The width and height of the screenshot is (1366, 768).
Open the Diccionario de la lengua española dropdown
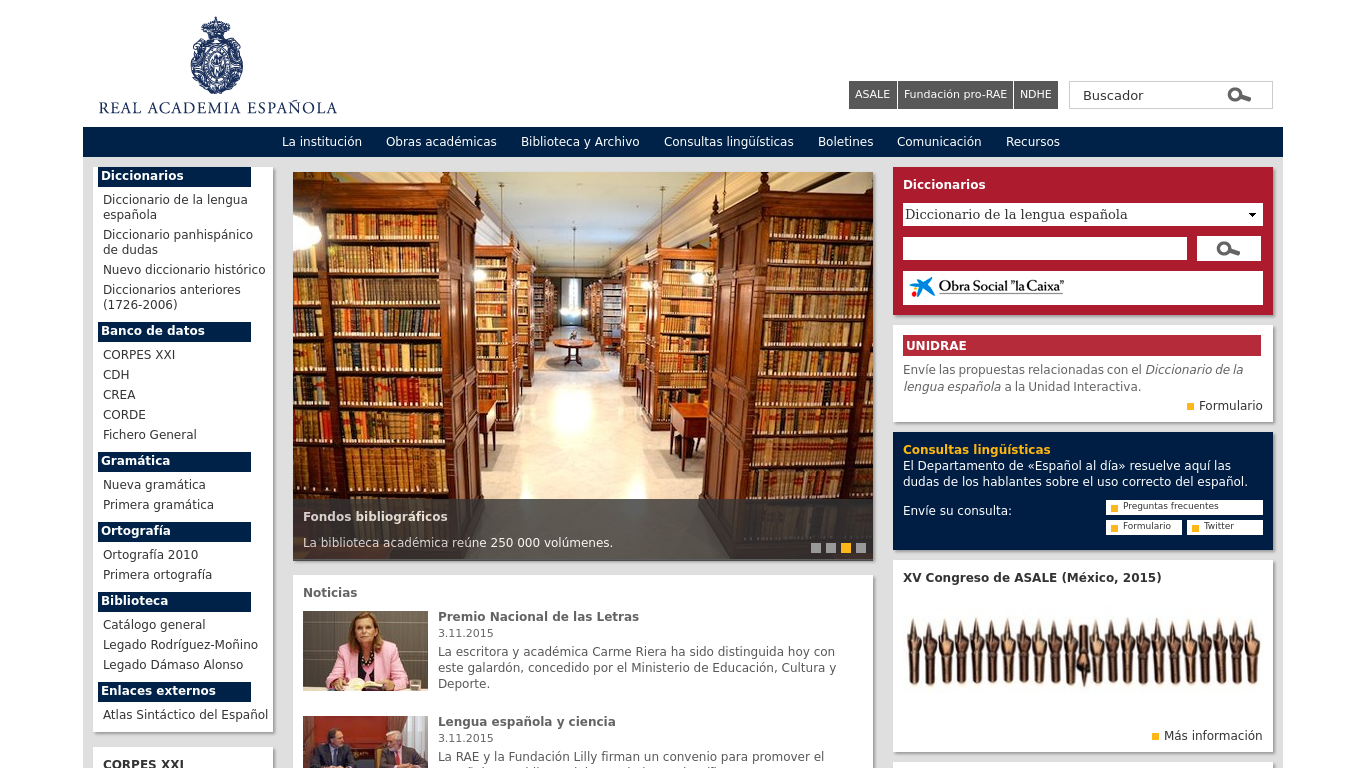pos(1082,215)
